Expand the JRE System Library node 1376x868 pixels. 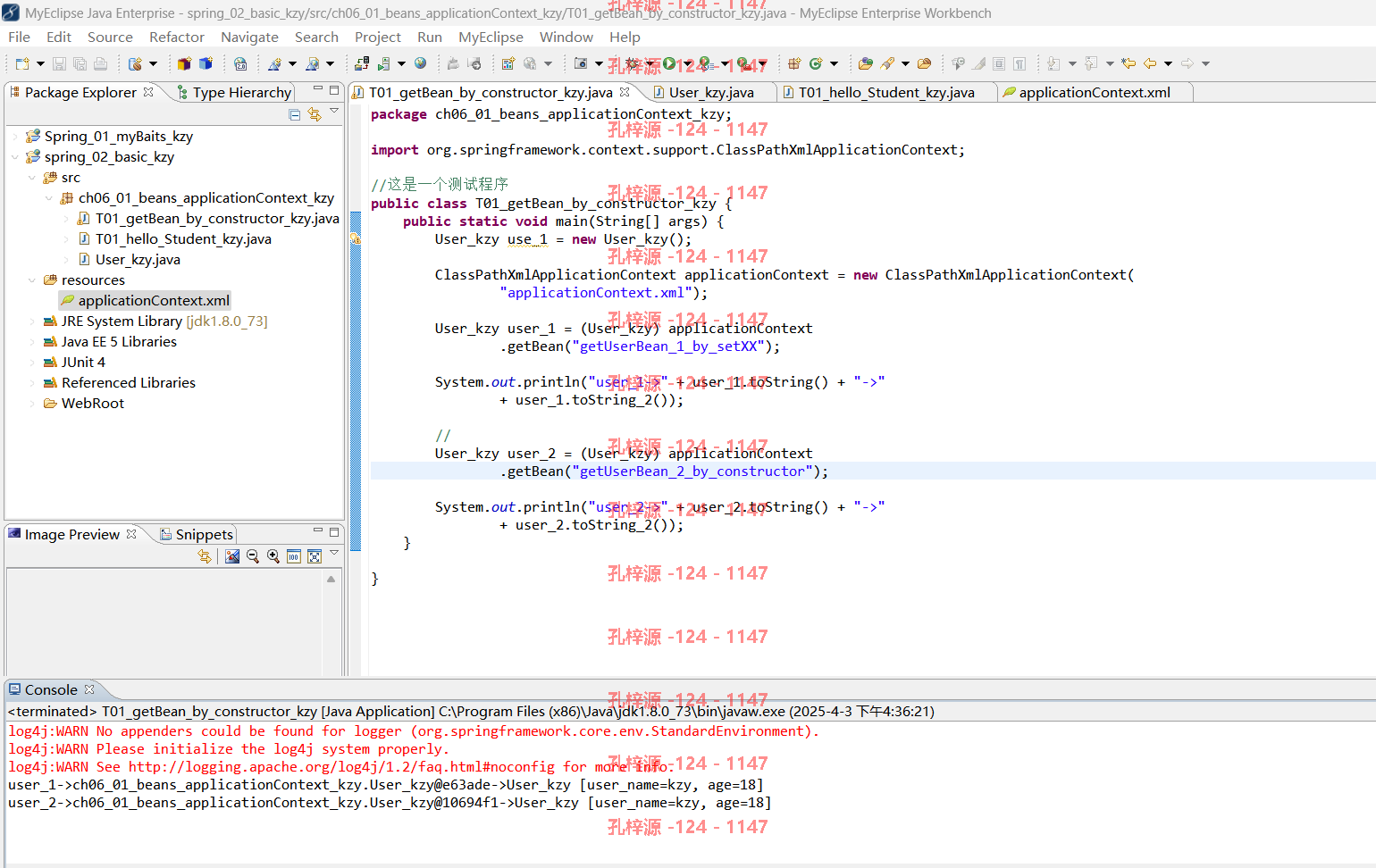[x=32, y=321]
